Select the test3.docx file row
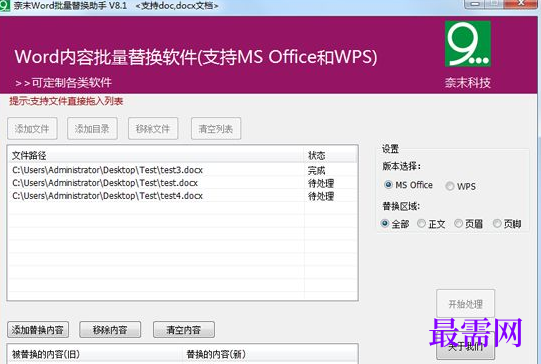 (x=183, y=170)
